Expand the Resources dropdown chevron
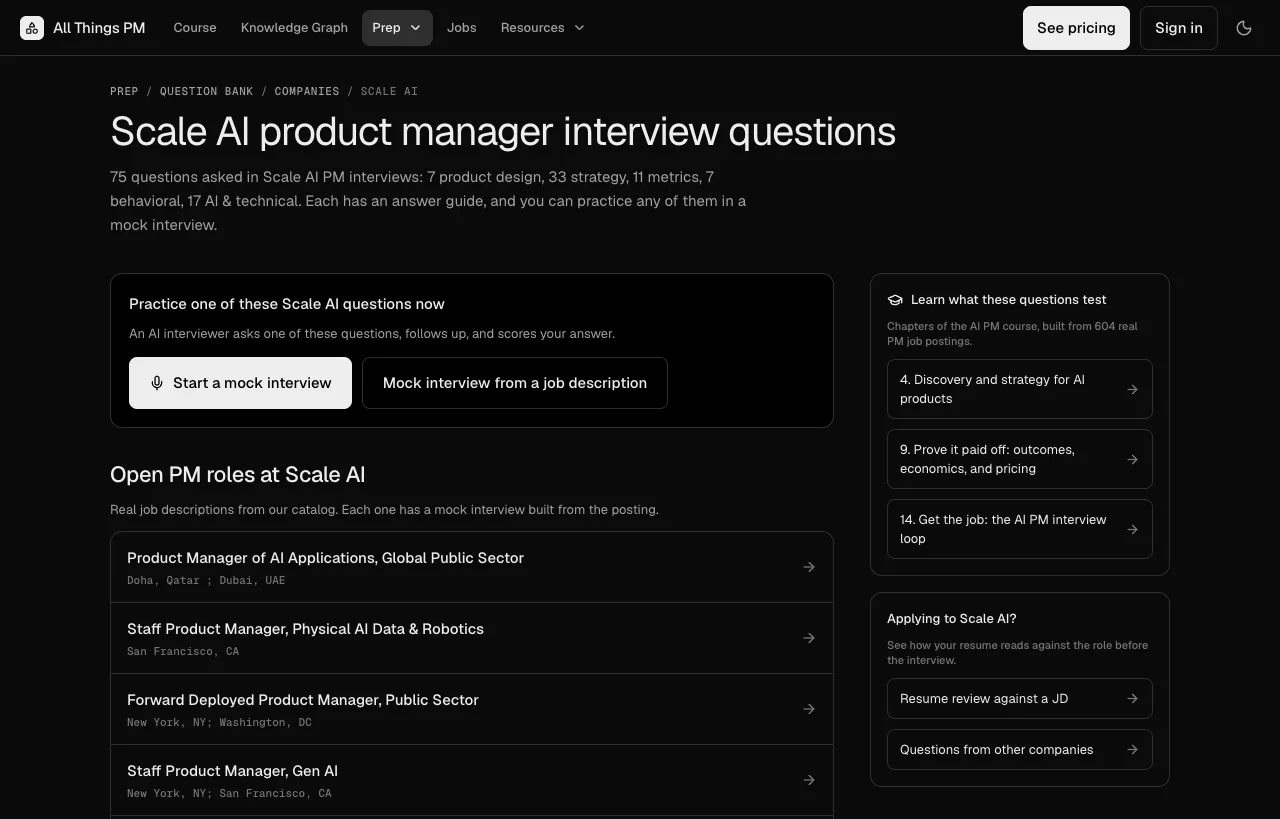 tap(579, 28)
